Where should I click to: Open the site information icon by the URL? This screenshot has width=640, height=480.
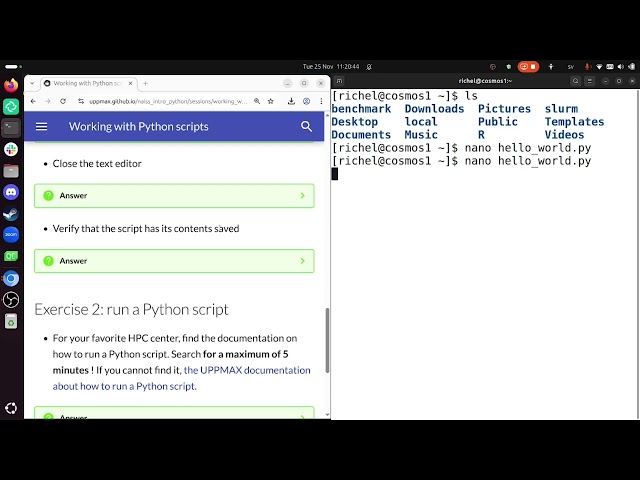81,101
